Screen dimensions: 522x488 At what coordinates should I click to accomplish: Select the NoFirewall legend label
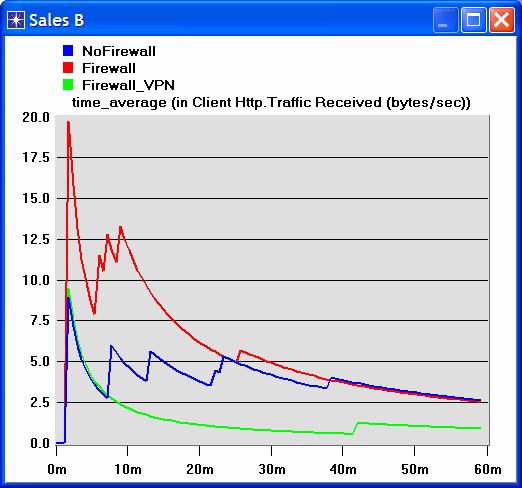click(119, 51)
